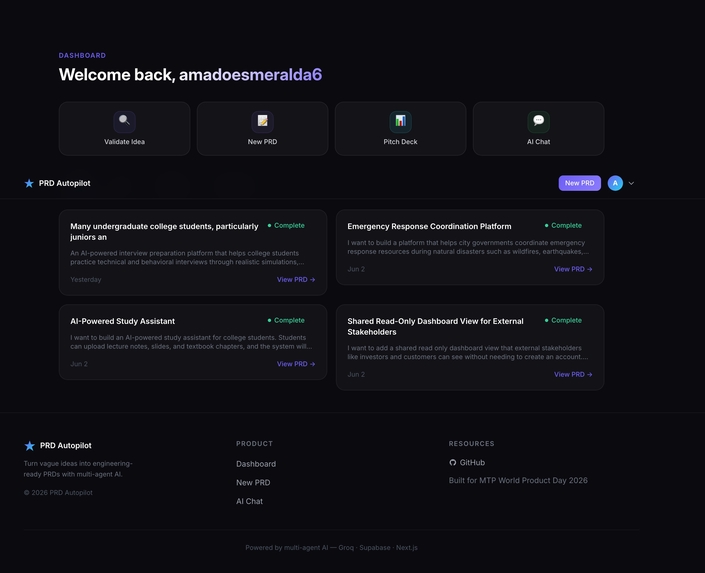Click the blue star logo in header
Screen dimensions: 705x573
29,183
